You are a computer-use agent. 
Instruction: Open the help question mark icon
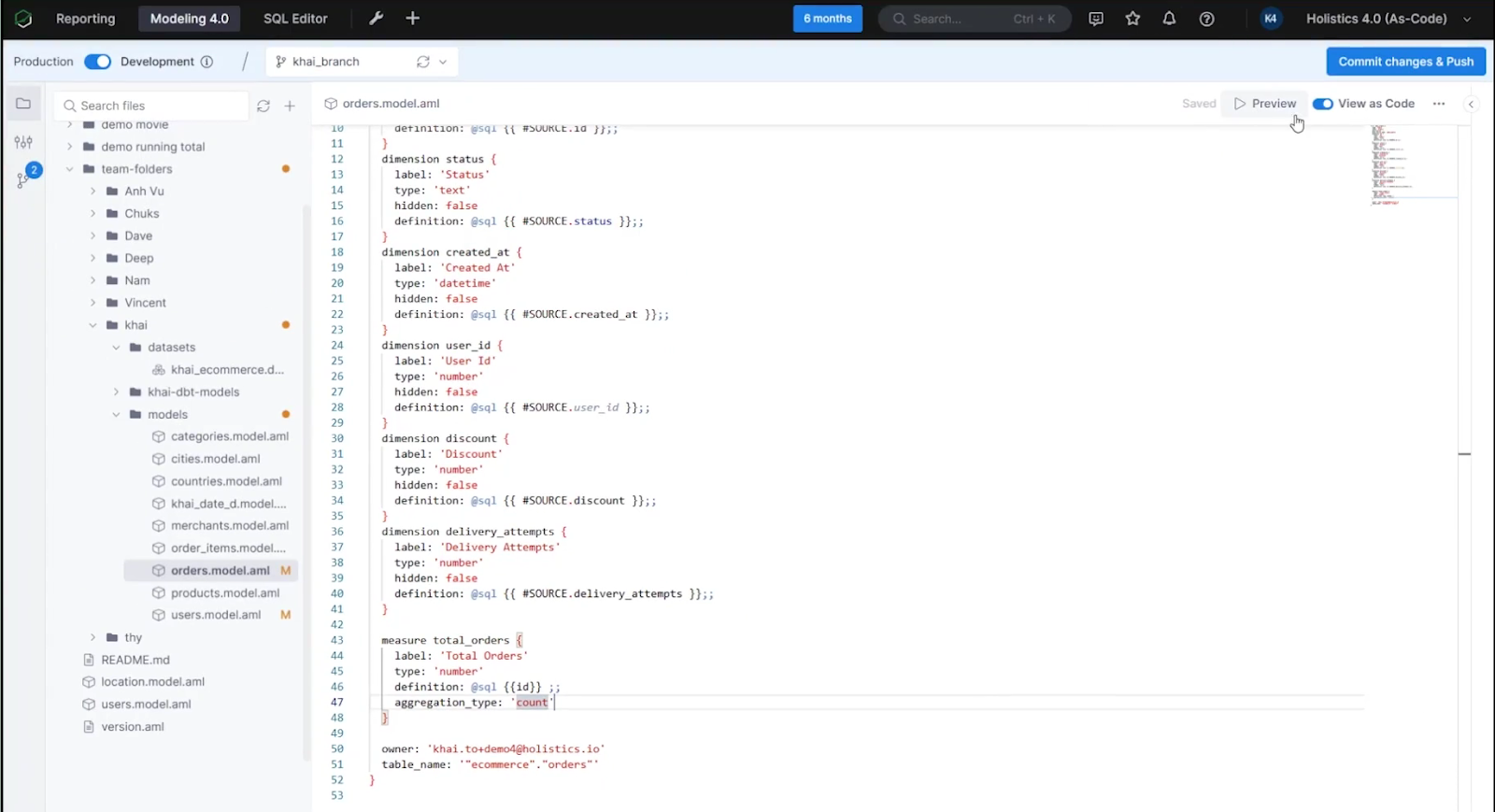(1206, 19)
